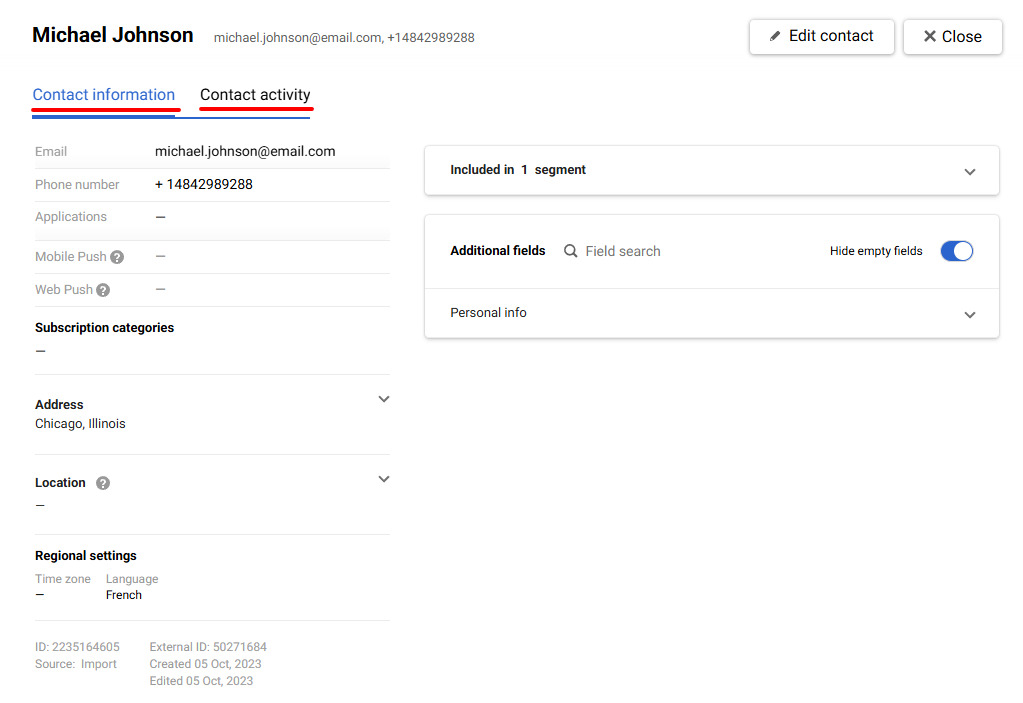Click michael.johnson@email.com next to the name
The image size is (1023, 703).
tap(294, 37)
